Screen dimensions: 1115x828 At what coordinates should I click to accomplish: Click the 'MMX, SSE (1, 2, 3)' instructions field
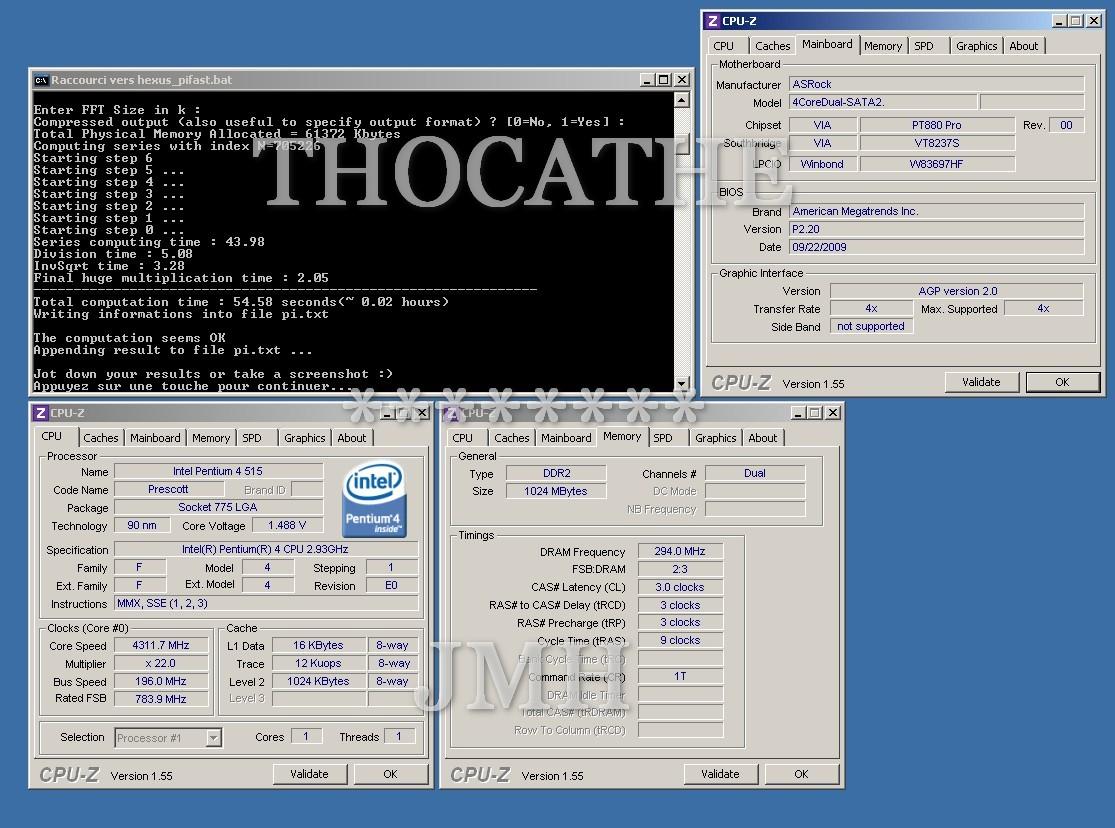267,603
